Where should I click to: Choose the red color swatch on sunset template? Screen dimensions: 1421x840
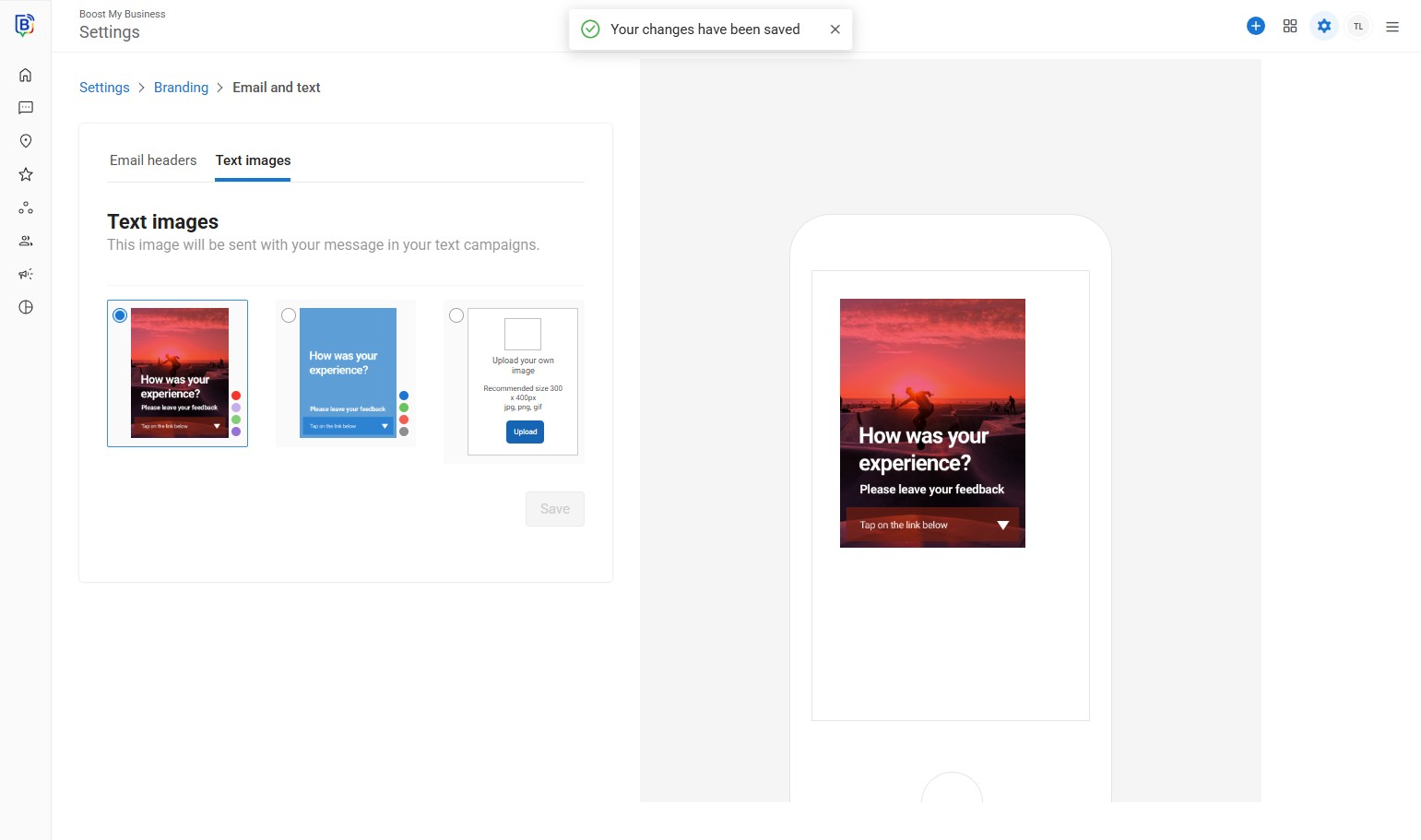coord(236,396)
